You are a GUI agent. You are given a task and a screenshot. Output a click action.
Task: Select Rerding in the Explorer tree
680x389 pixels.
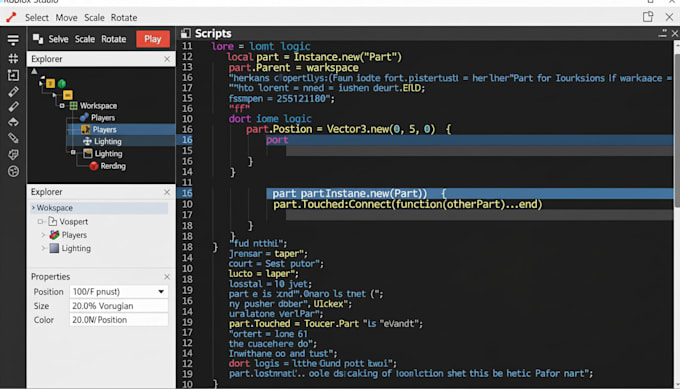(x=113, y=166)
